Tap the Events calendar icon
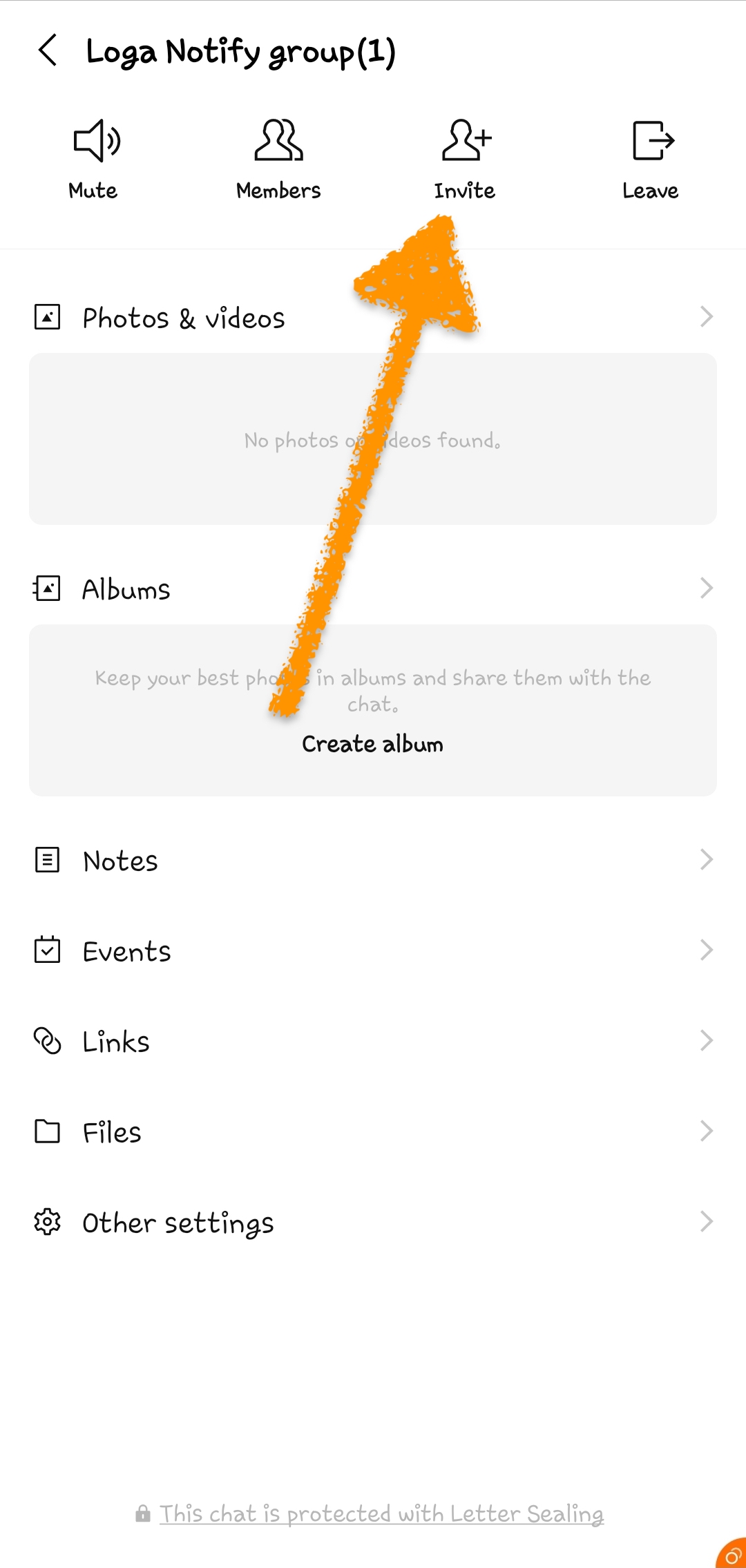This screenshot has height=1568, width=746. point(47,950)
